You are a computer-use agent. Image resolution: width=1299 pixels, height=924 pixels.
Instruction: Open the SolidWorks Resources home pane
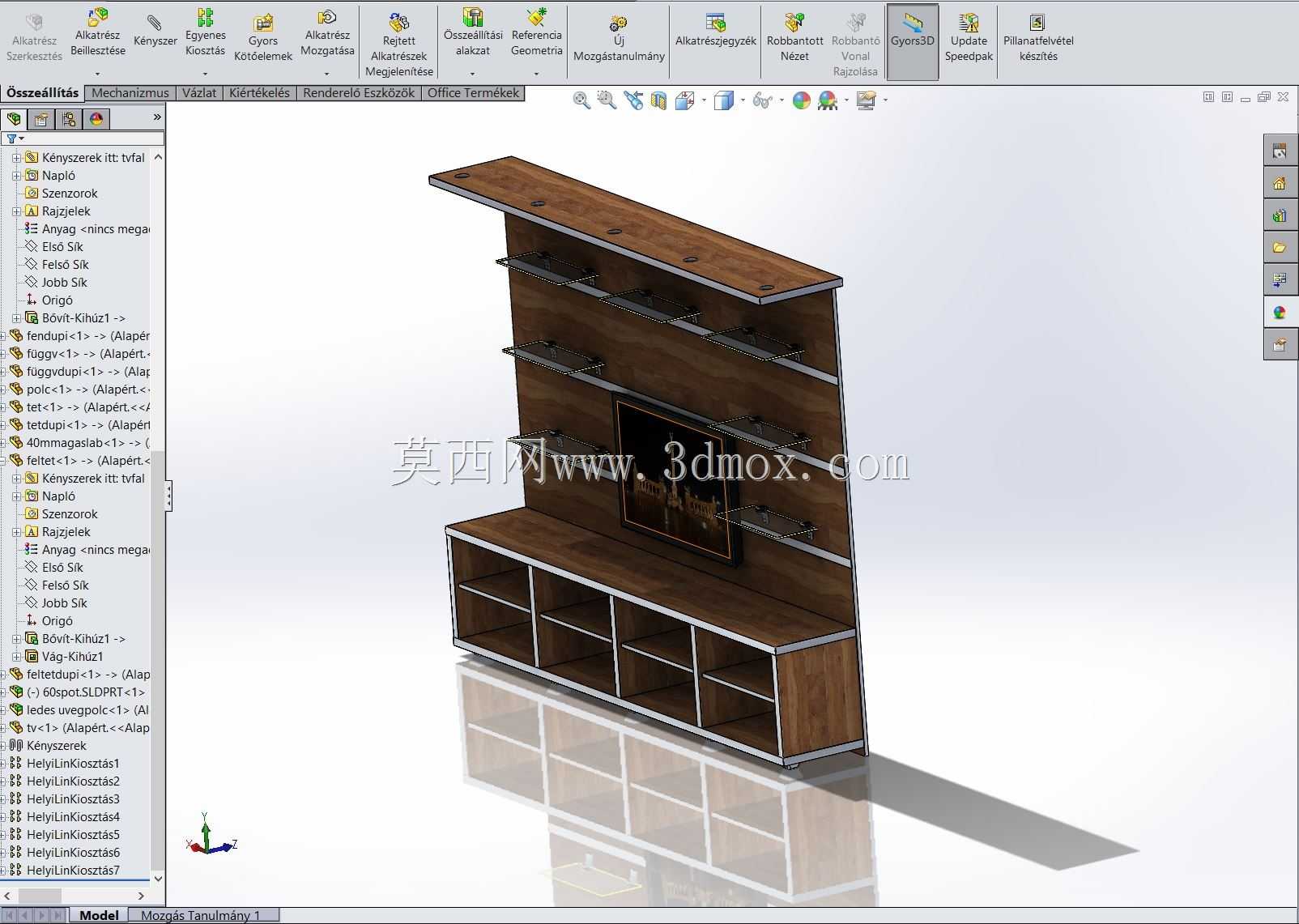pyautogui.click(x=1280, y=183)
